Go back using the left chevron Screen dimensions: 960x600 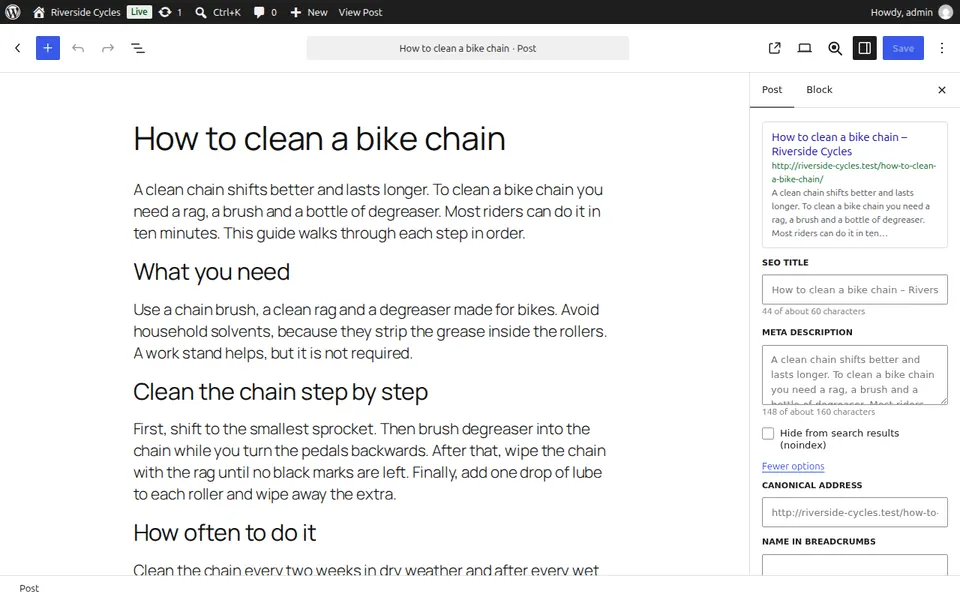(x=18, y=48)
